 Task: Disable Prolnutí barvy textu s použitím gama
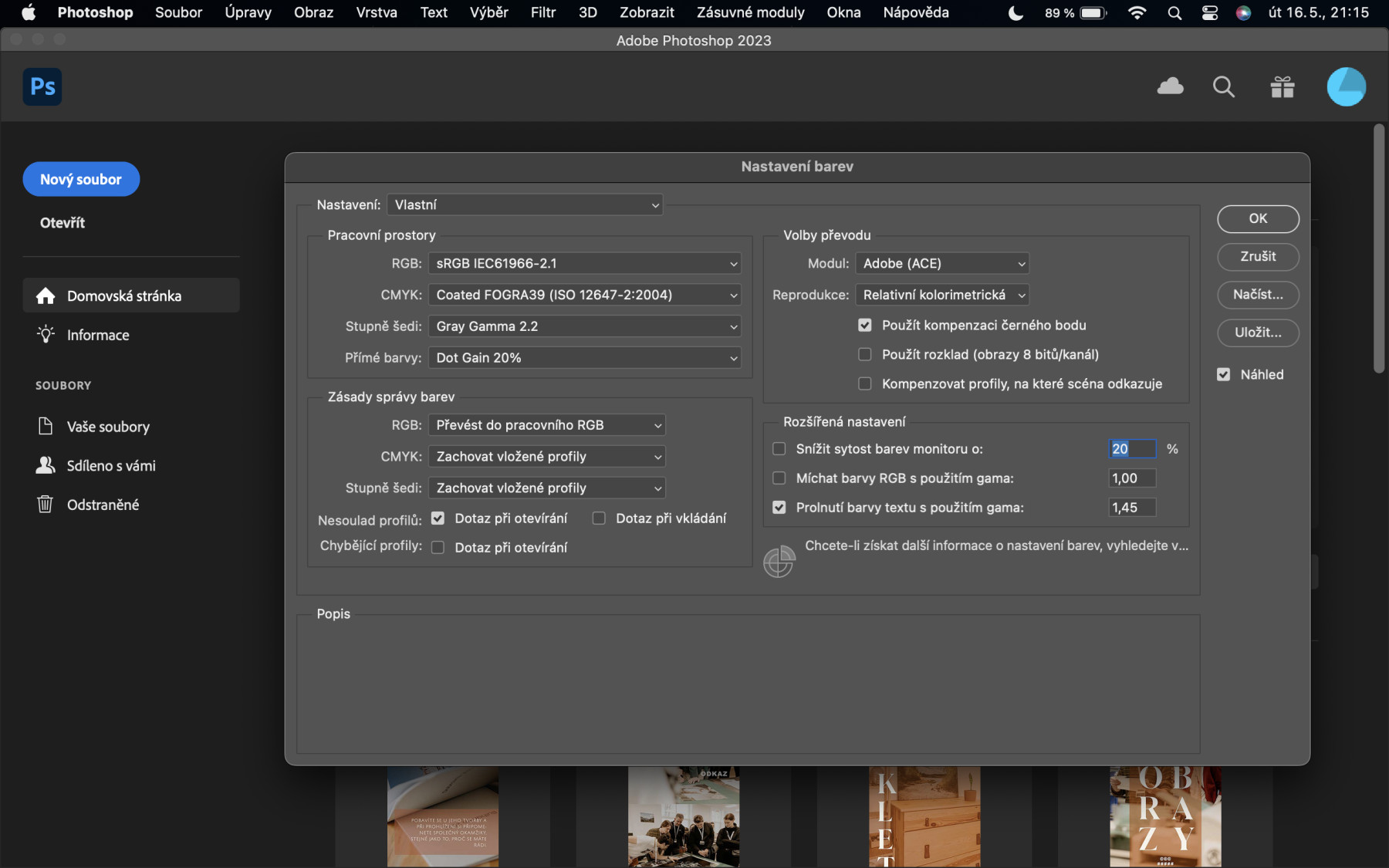pos(779,507)
